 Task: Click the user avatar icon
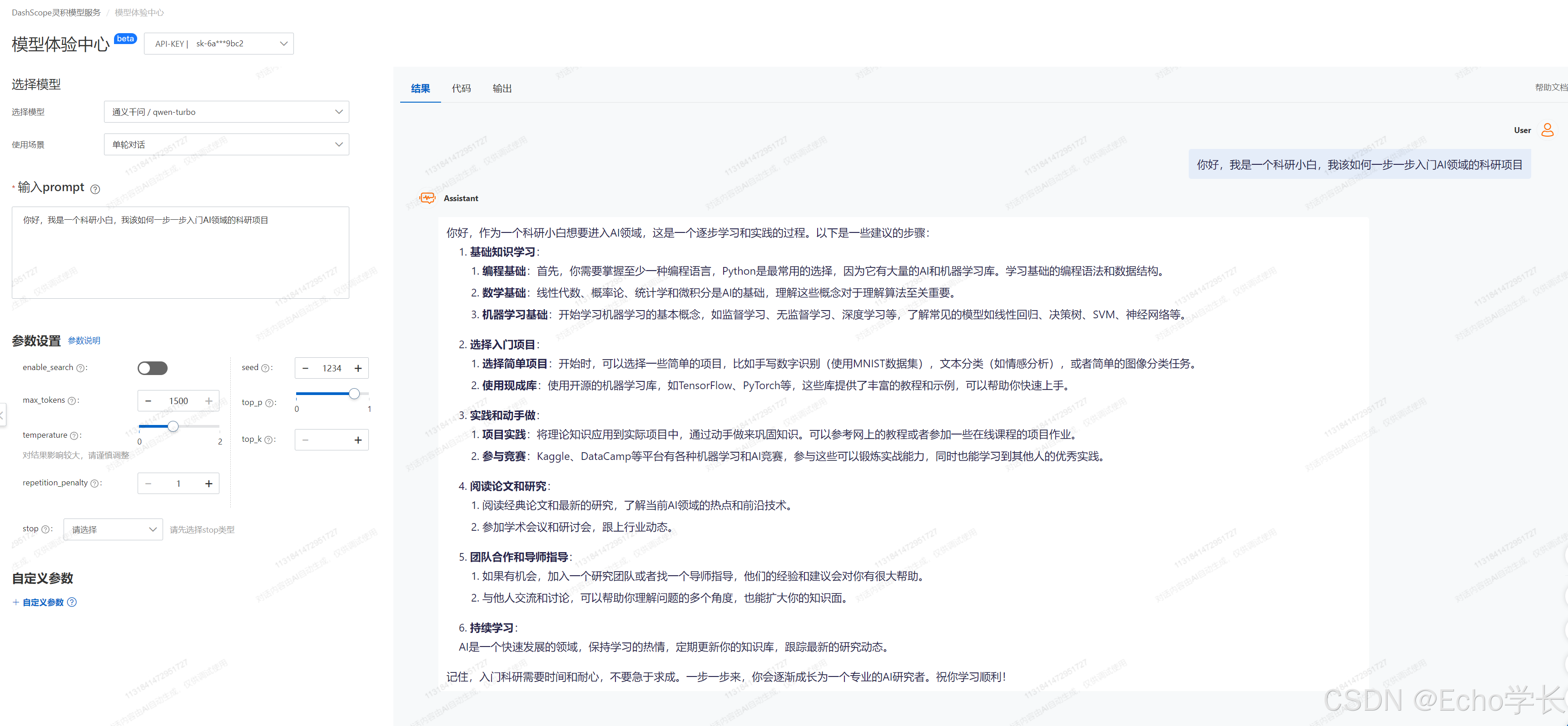[1547, 129]
